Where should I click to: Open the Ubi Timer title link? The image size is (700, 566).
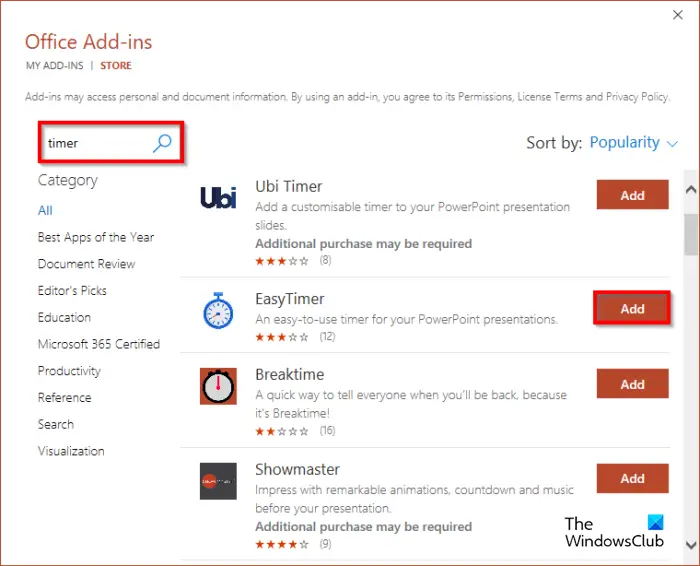click(289, 186)
